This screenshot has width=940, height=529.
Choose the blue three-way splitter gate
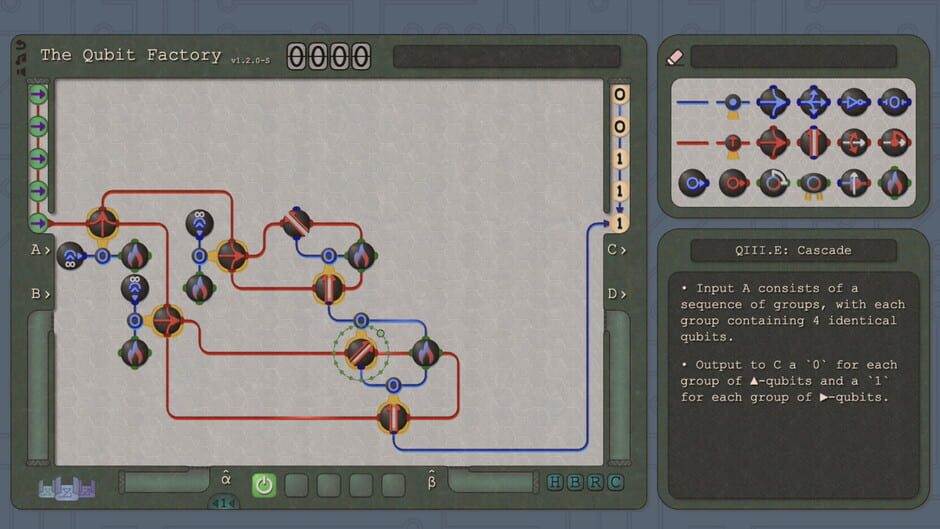tap(814, 102)
